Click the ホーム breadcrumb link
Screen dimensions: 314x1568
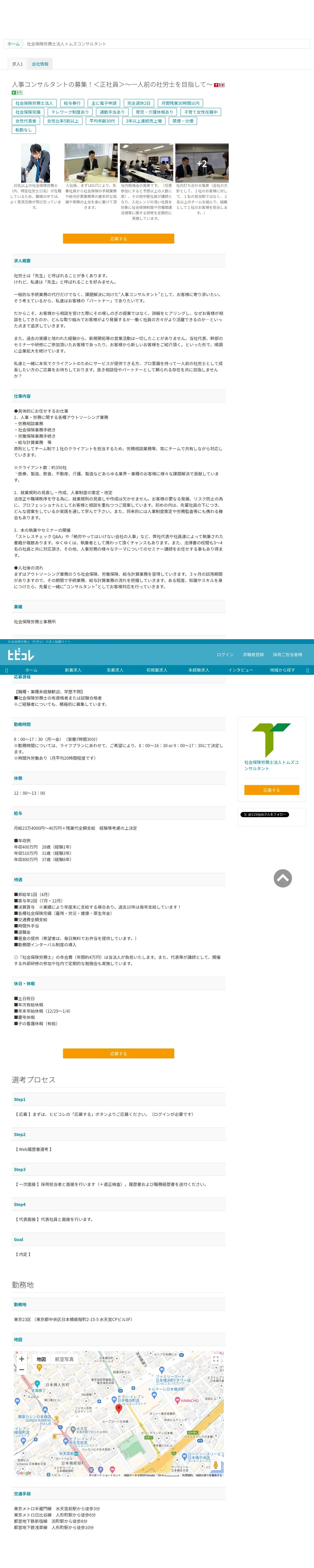pos(13,44)
